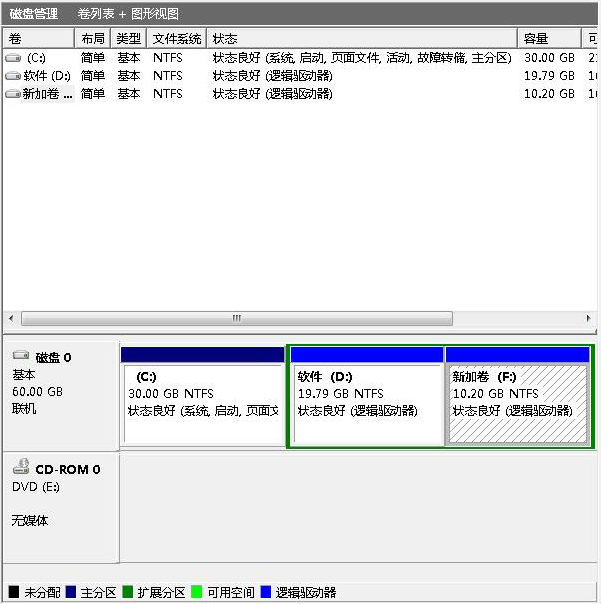601x604 pixels.
Task: Click the 新加卷 volume drive icon in list
Action: pyautogui.click(x=13, y=94)
